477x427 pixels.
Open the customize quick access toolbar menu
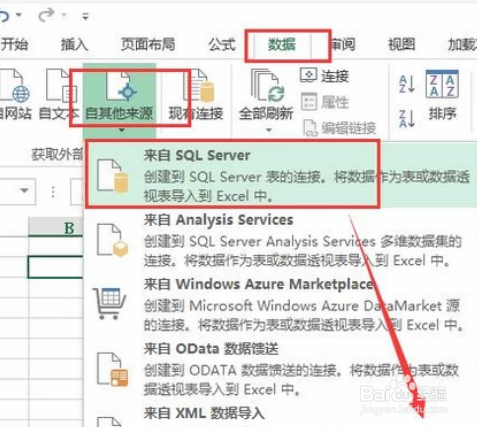(x=86, y=16)
